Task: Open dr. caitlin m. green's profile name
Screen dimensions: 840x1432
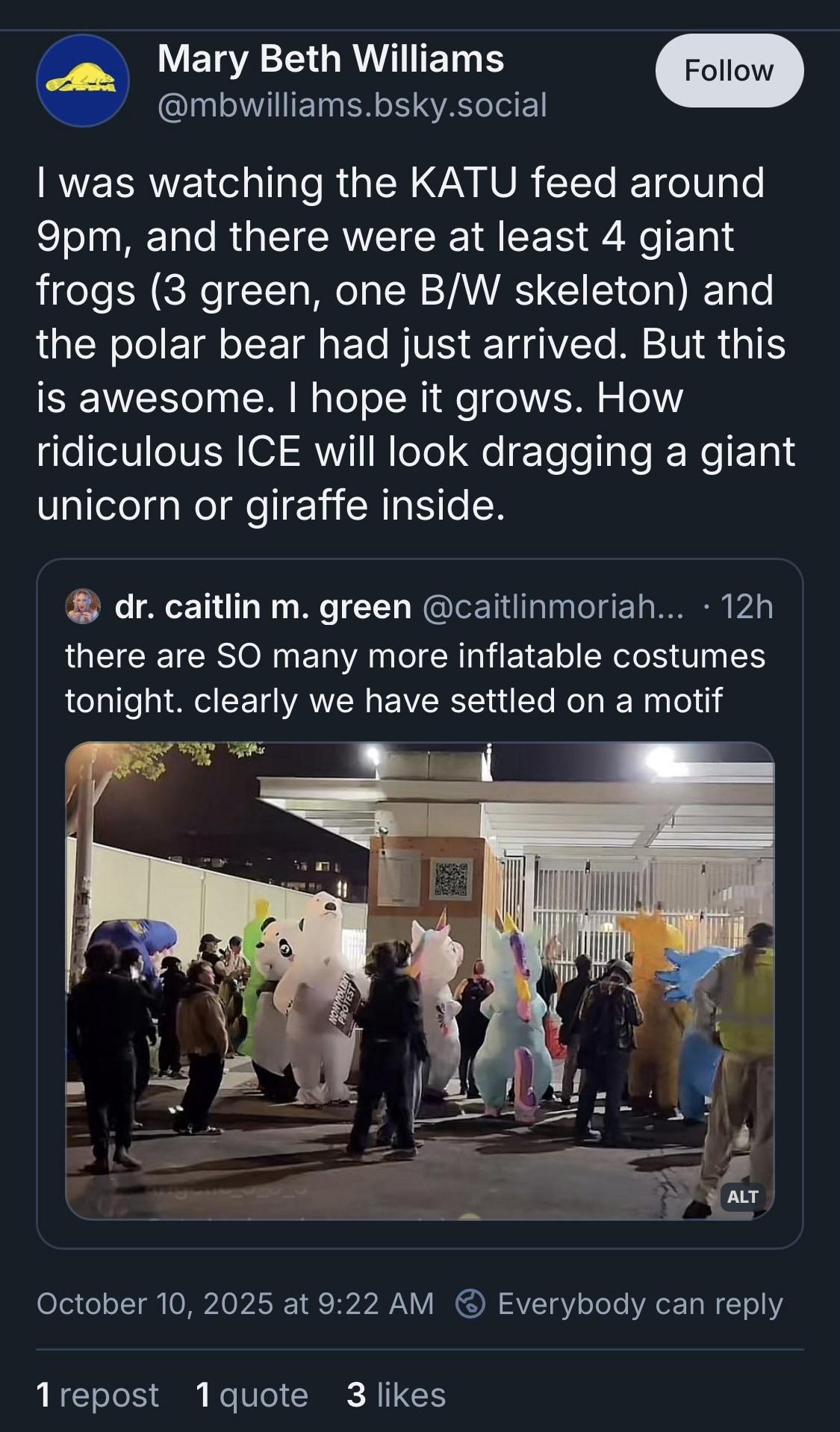Action: (x=263, y=607)
